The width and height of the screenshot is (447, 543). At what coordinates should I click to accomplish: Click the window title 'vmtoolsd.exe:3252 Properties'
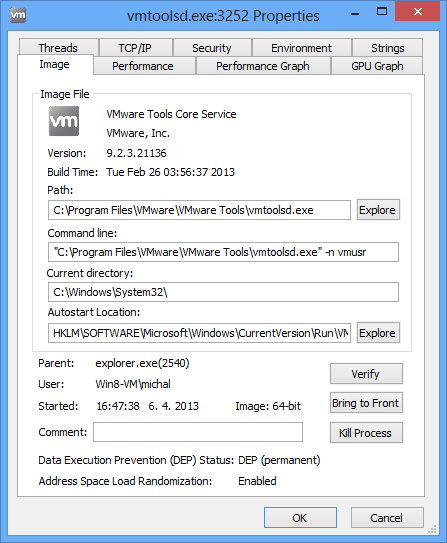[223, 16]
